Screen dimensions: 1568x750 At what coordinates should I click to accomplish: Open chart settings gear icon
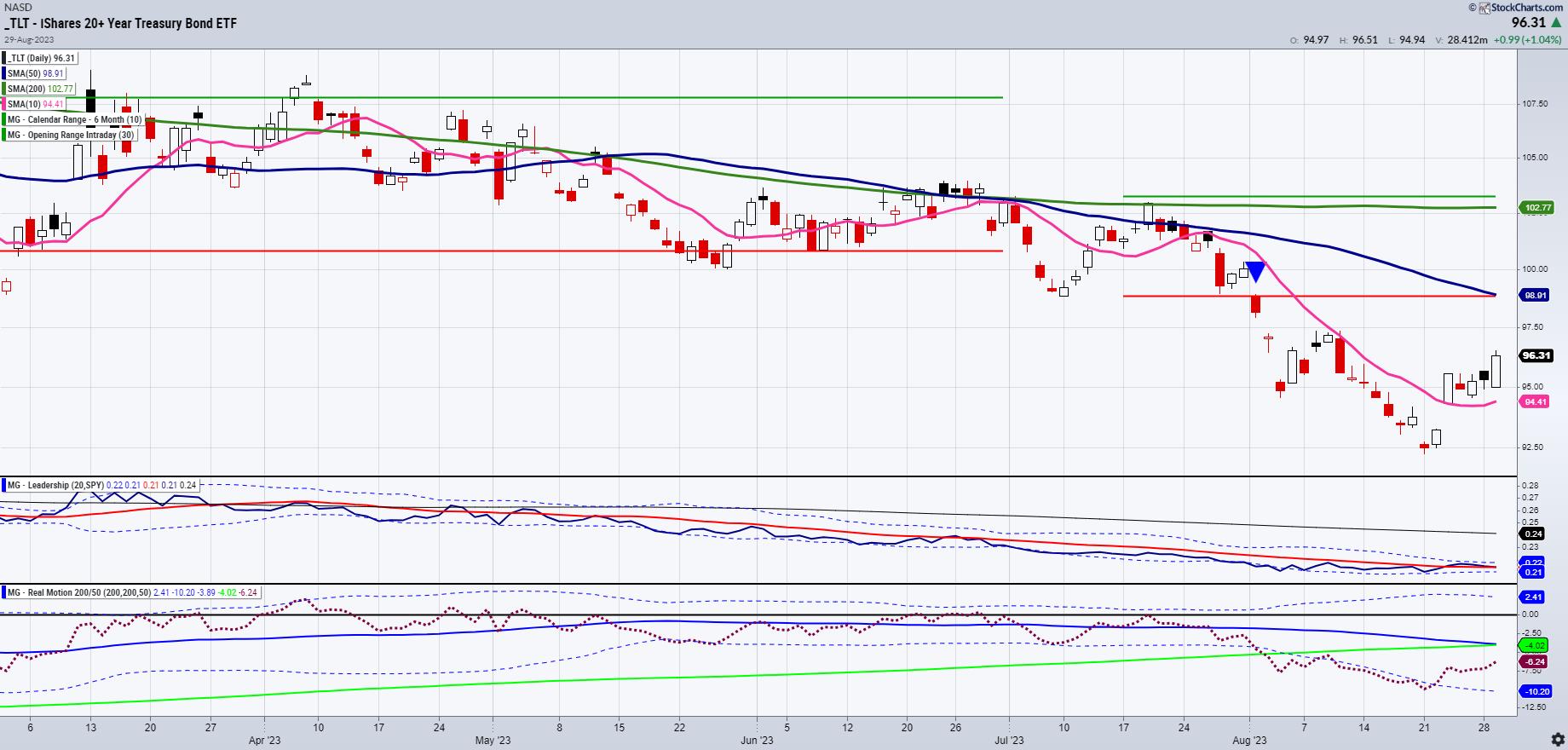1556,738
